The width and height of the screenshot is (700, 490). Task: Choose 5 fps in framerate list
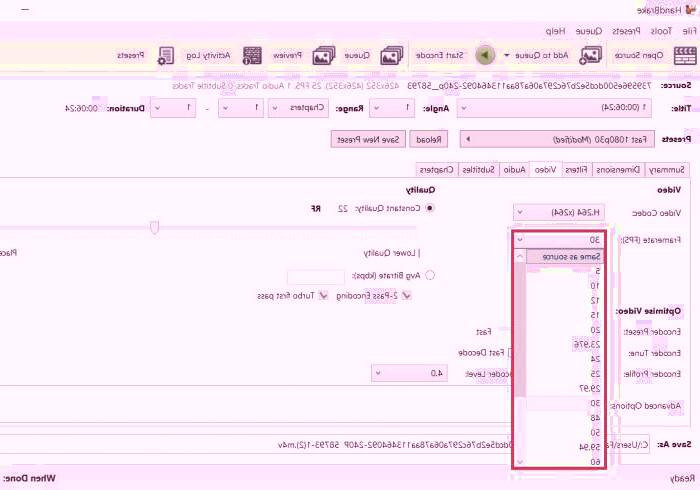[565, 271]
